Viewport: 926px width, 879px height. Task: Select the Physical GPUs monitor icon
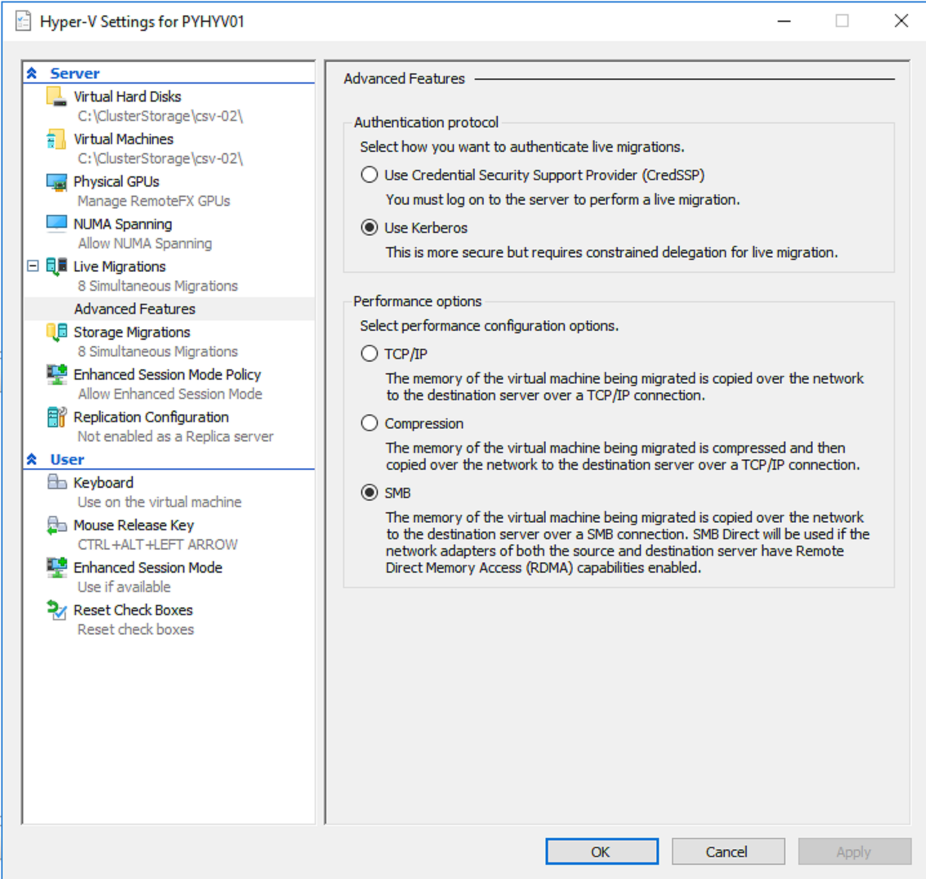click(x=56, y=182)
